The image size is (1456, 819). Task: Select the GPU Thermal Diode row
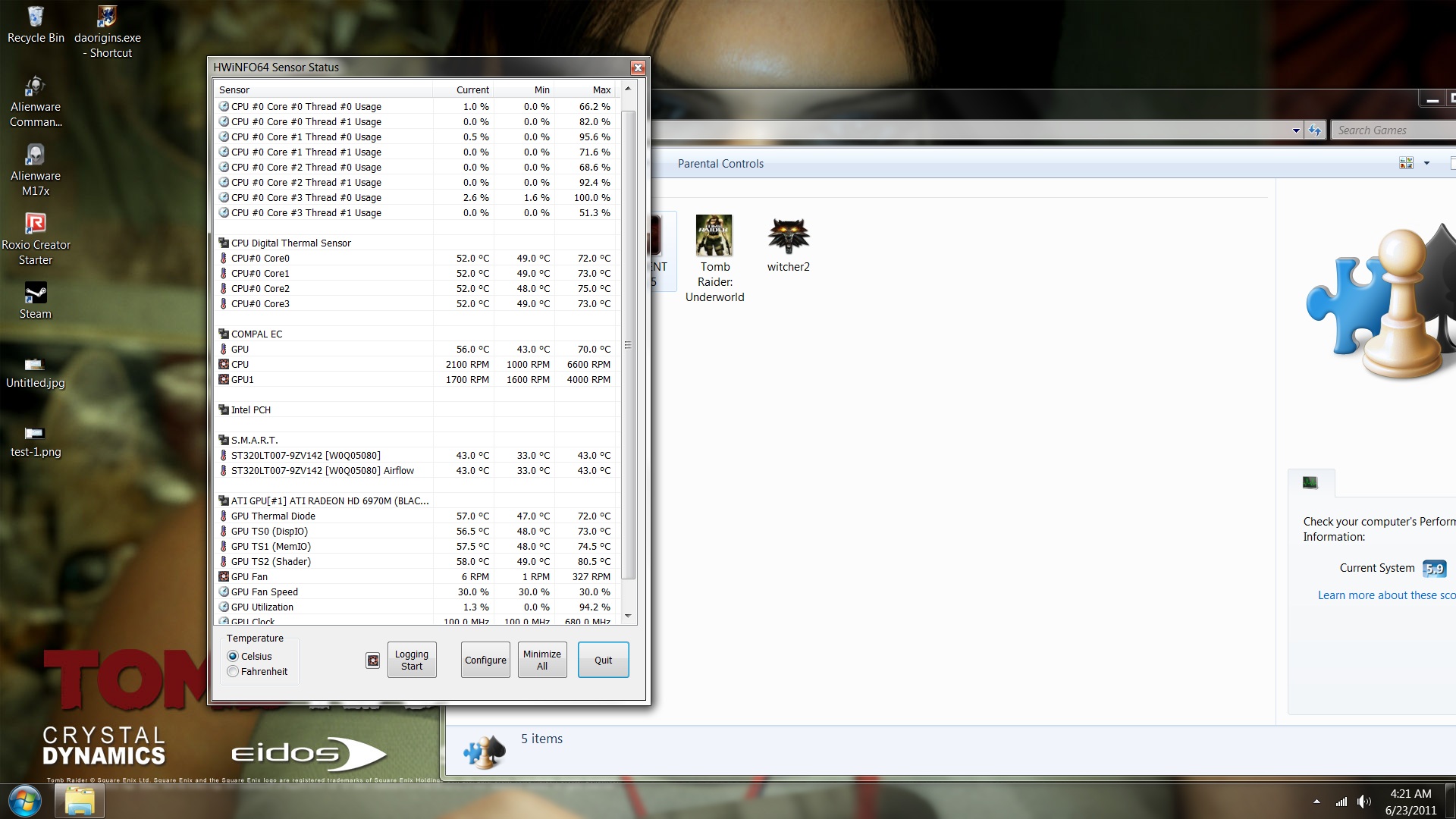(x=416, y=516)
